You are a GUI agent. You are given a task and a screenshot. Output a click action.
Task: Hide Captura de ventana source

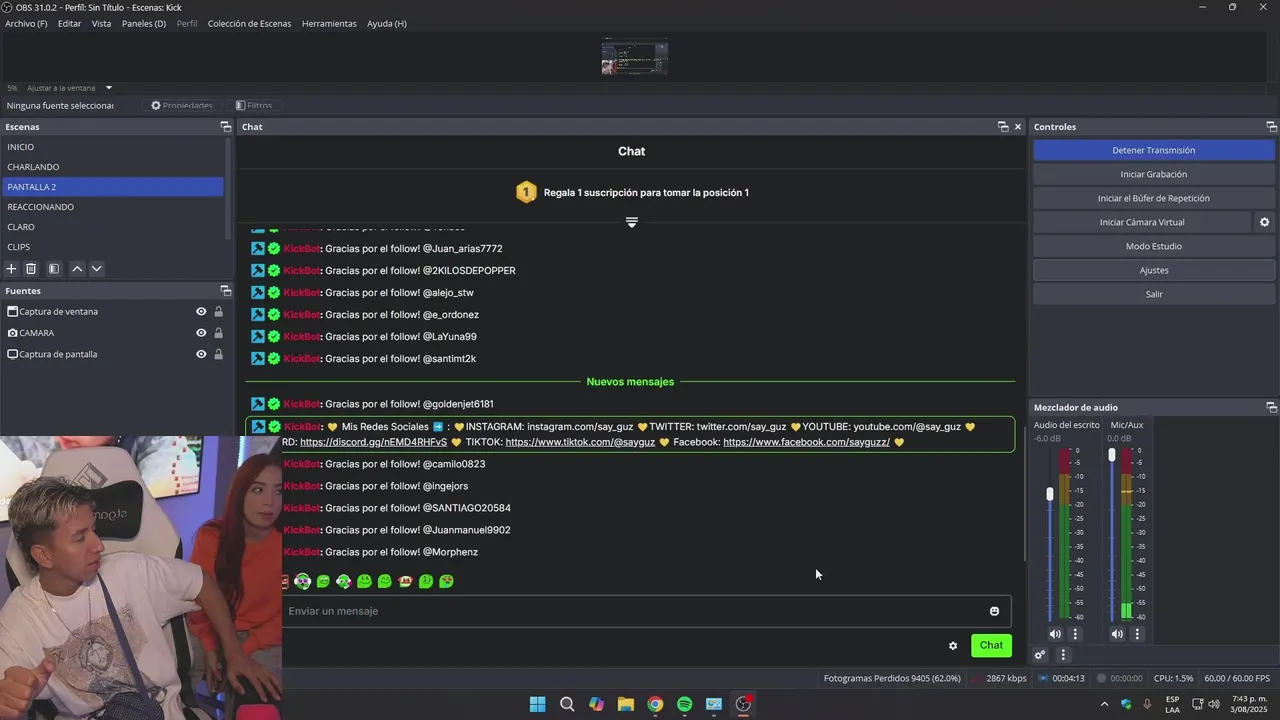click(x=201, y=312)
